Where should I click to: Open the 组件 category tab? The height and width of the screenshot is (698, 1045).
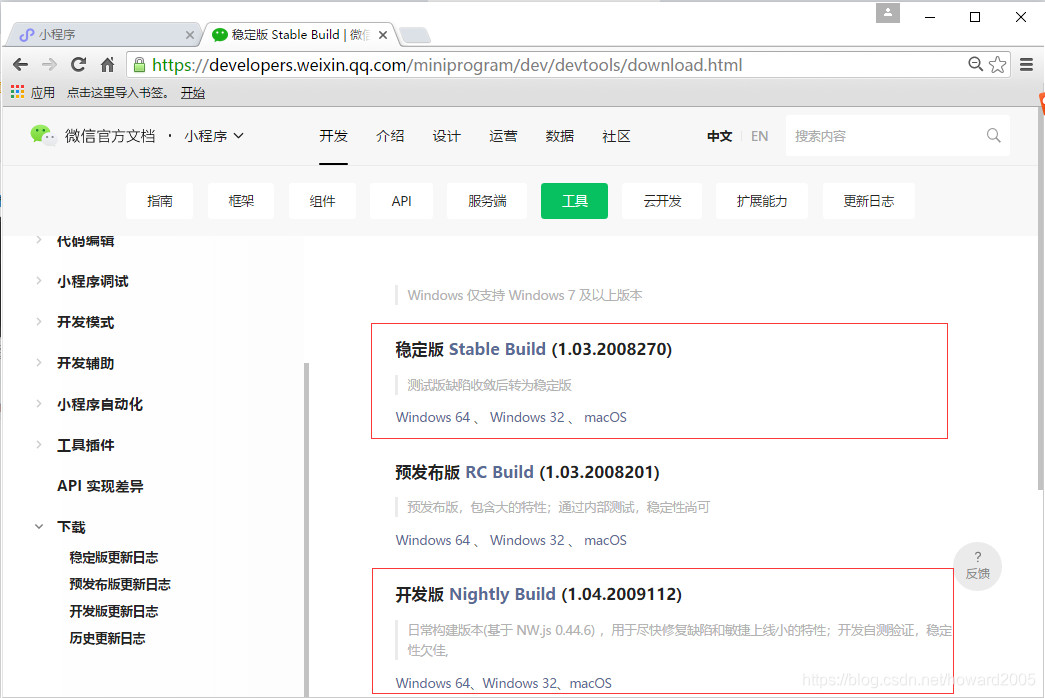pyautogui.click(x=322, y=201)
